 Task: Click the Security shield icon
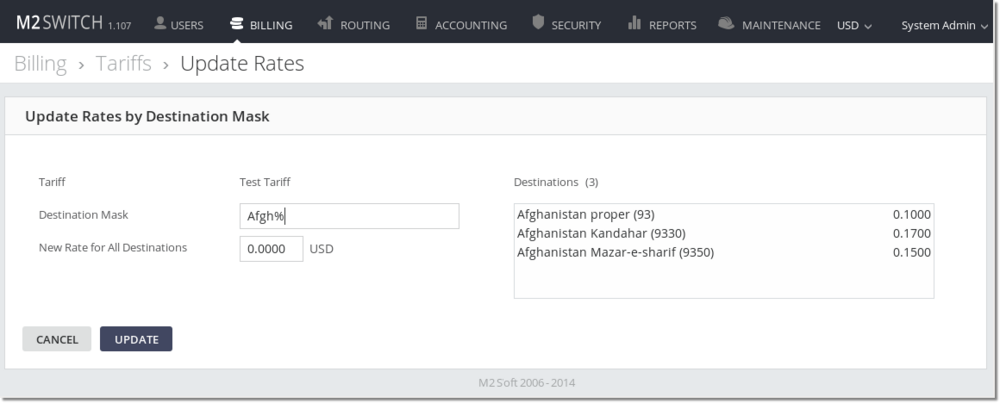tap(538, 23)
